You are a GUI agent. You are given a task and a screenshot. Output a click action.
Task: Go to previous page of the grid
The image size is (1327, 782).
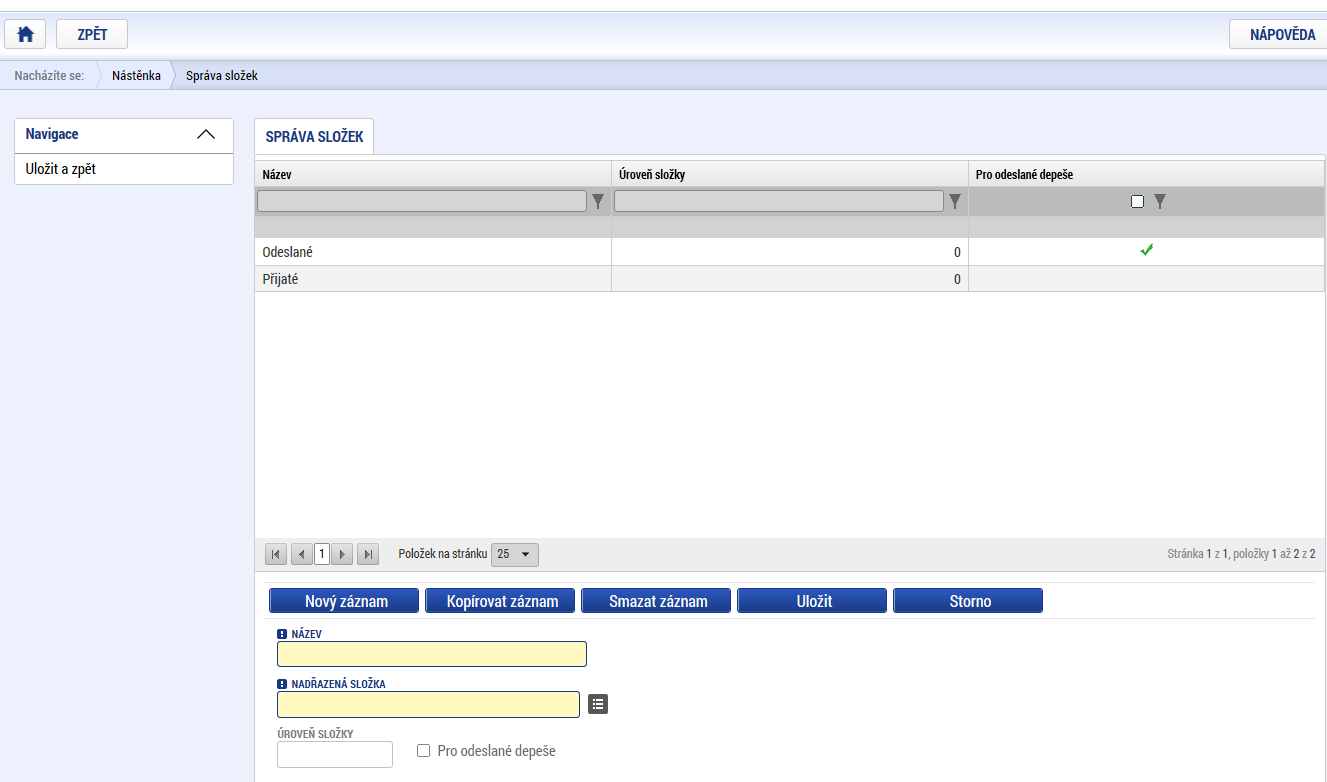300,554
